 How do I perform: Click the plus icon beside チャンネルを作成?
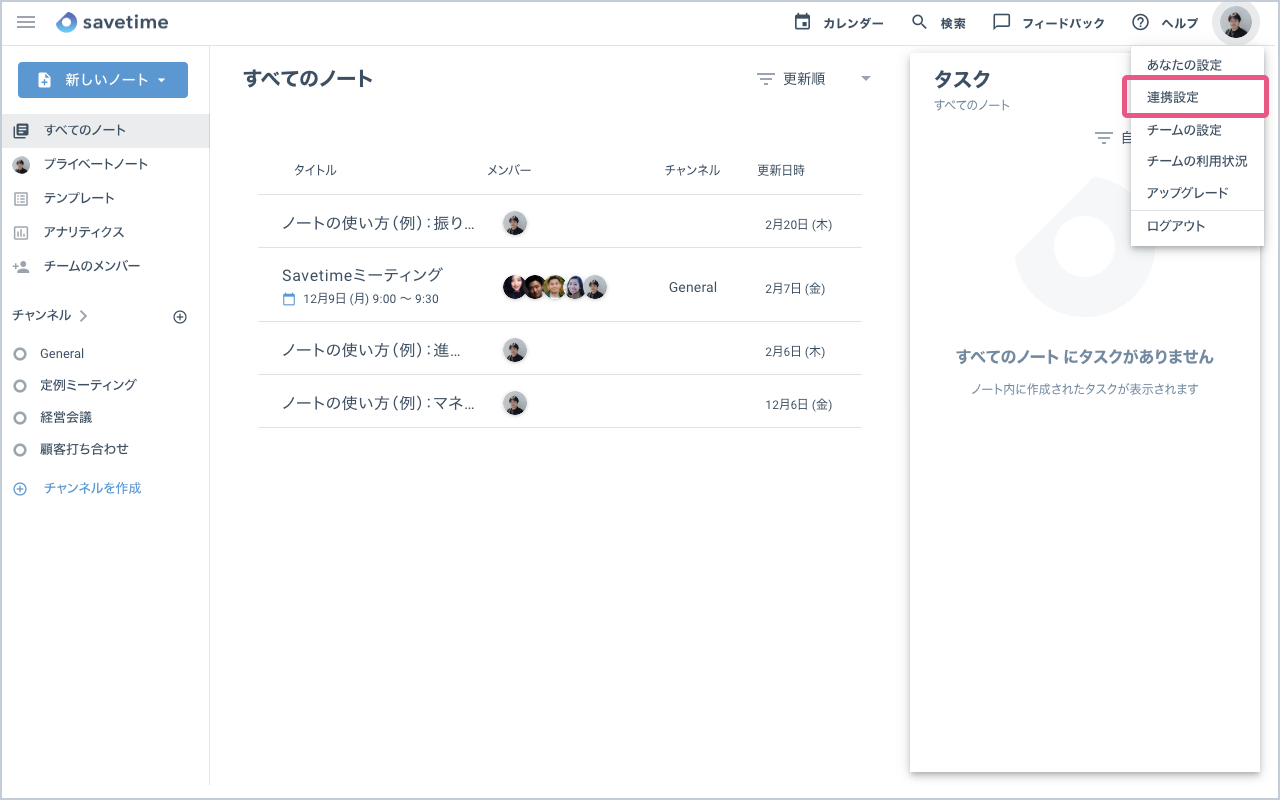point(20,489)
